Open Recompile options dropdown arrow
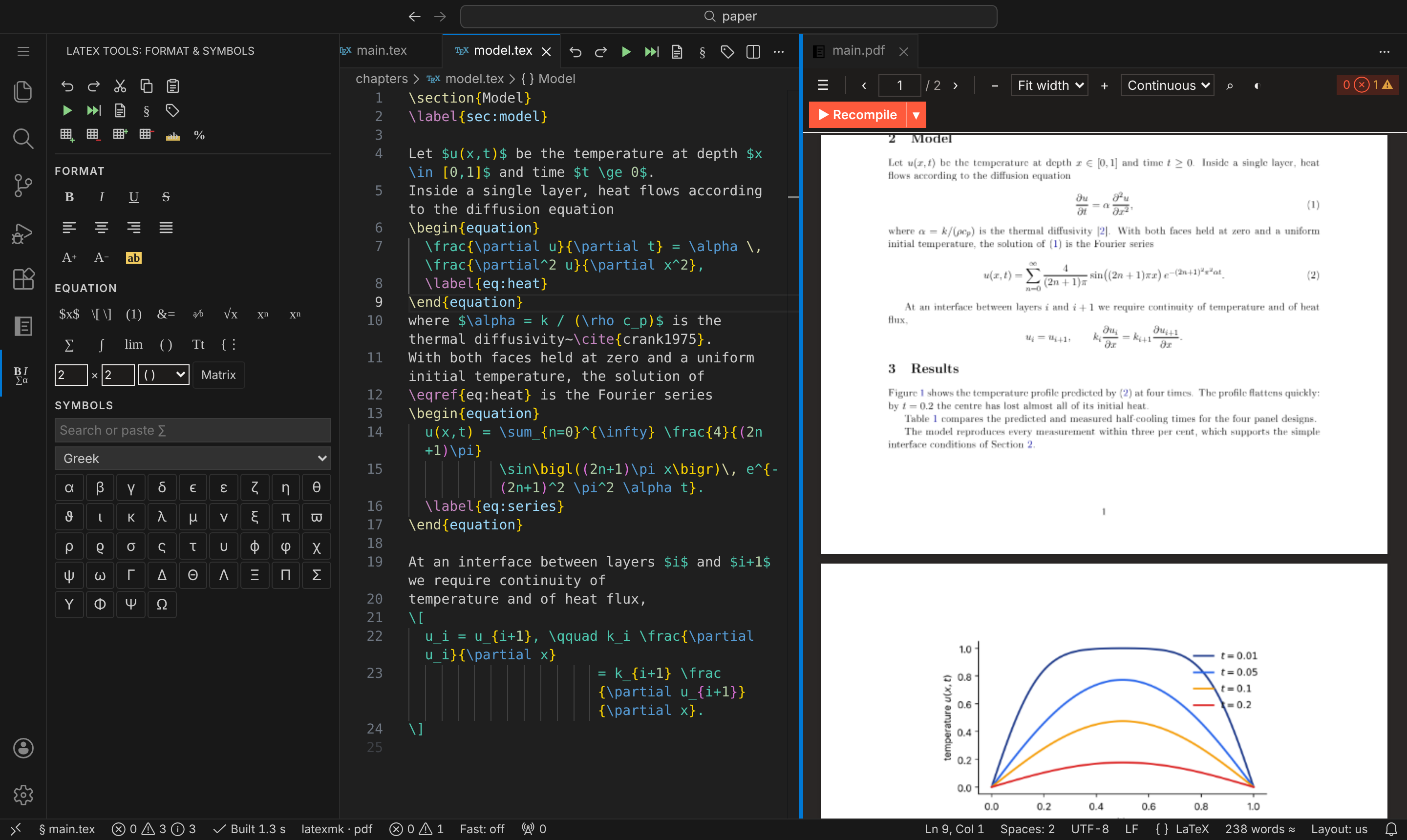This screenshot has height=840, width=1407. 916,115
